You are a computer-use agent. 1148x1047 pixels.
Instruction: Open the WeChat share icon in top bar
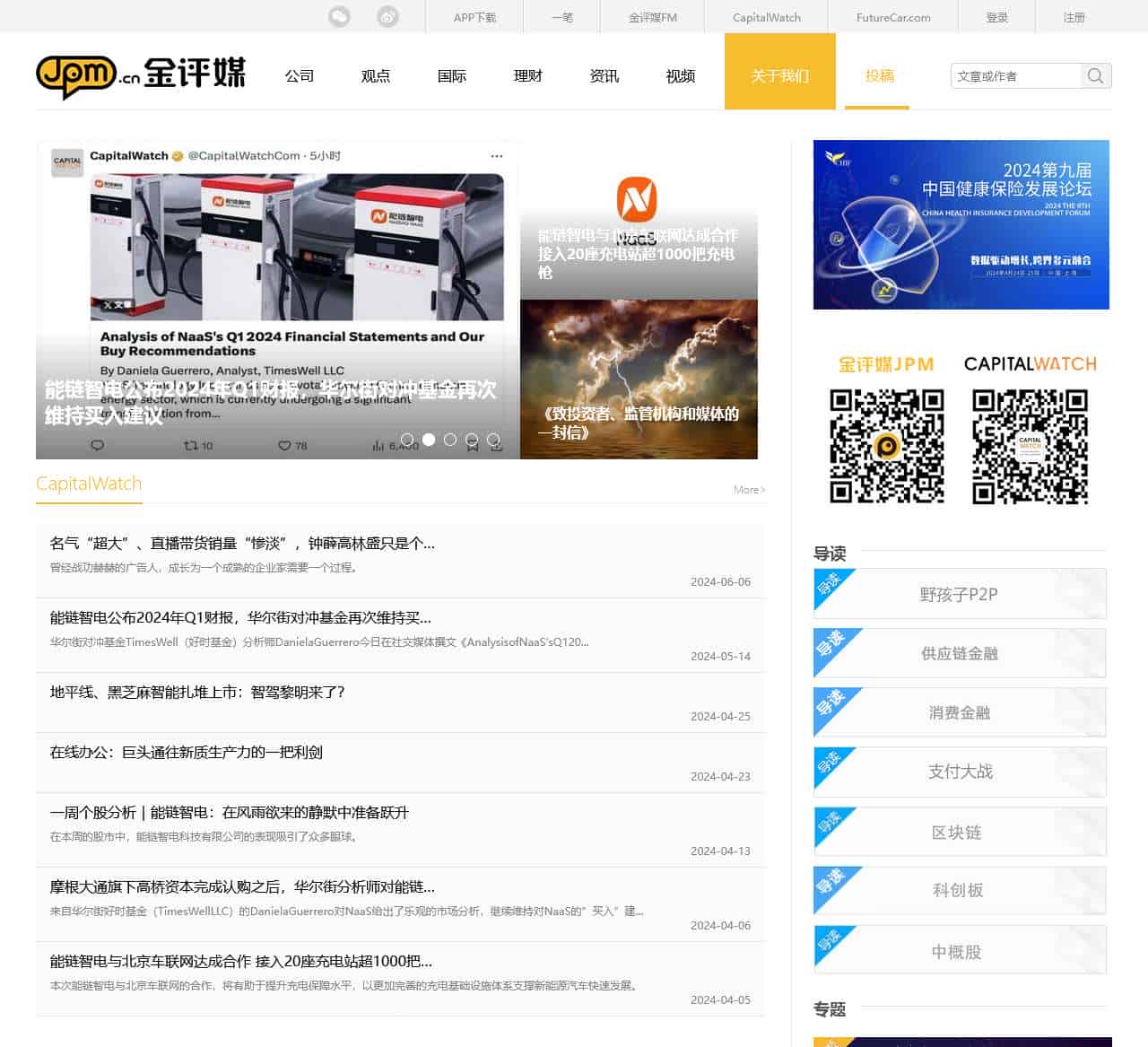[338, 15]
